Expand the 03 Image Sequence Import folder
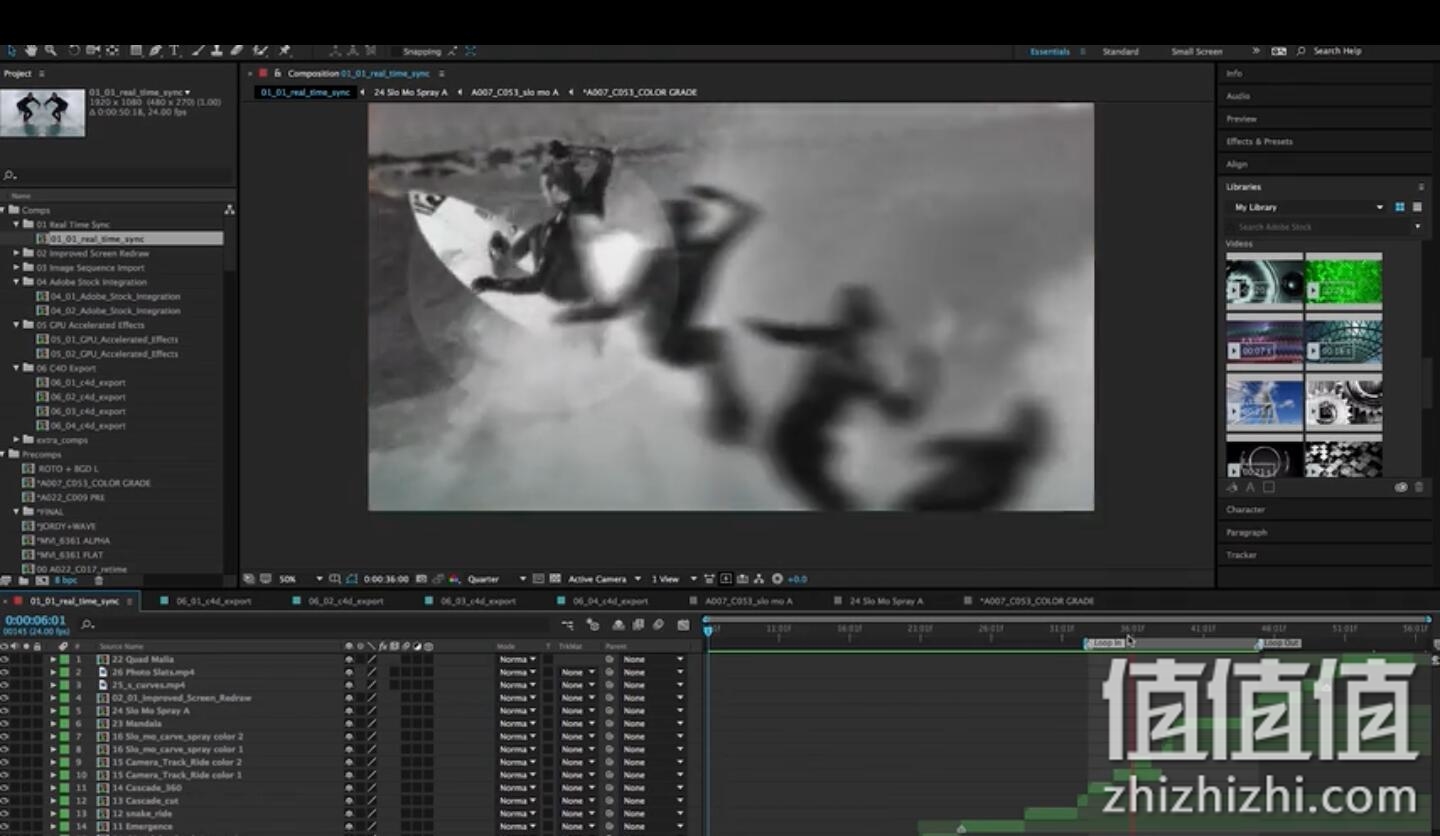This screenshot has height=836, width=1440. click(x=18, y=268)
